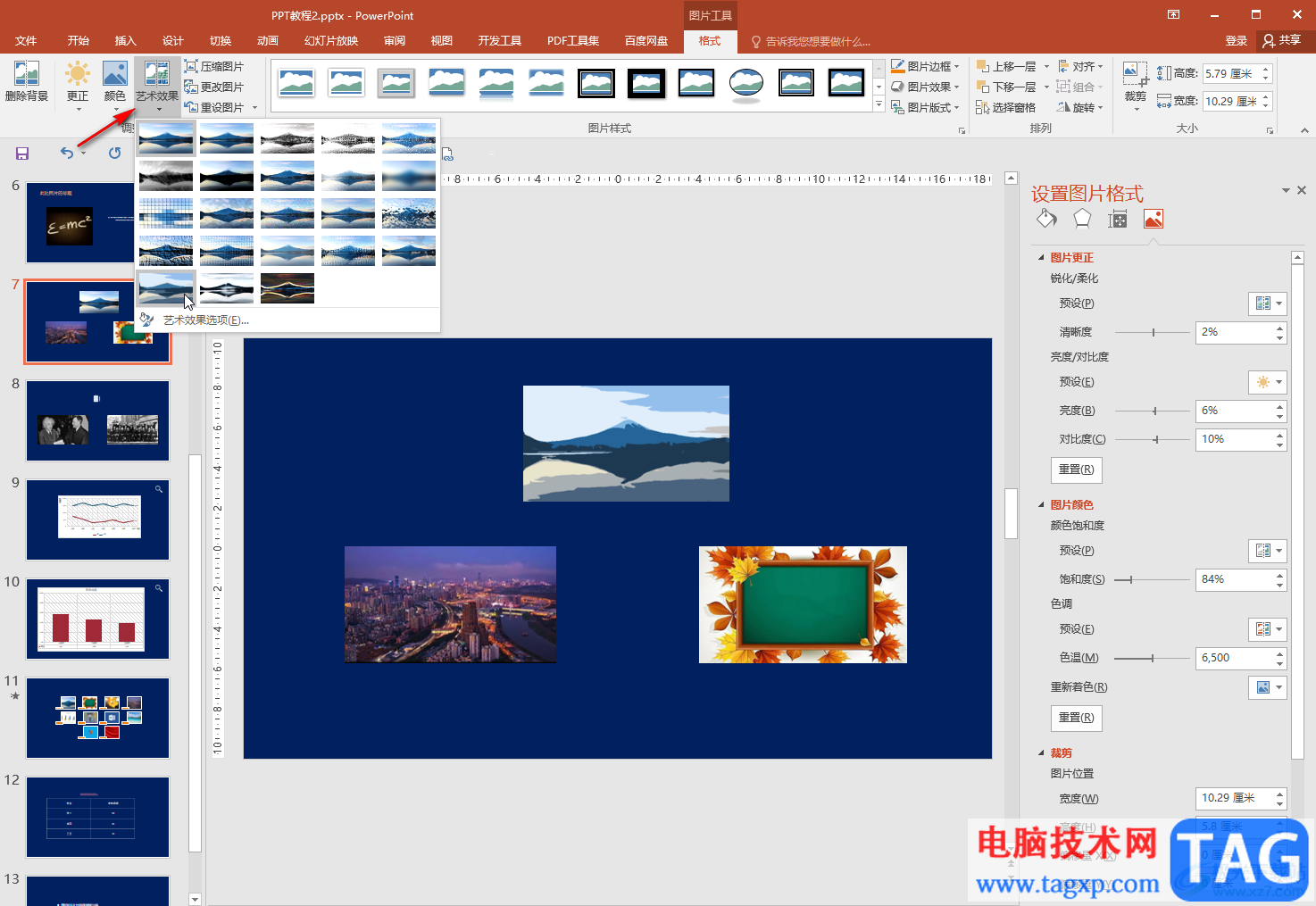Switch to the 插入 insert tab
1316x906 pixels.
click(126, 41)
